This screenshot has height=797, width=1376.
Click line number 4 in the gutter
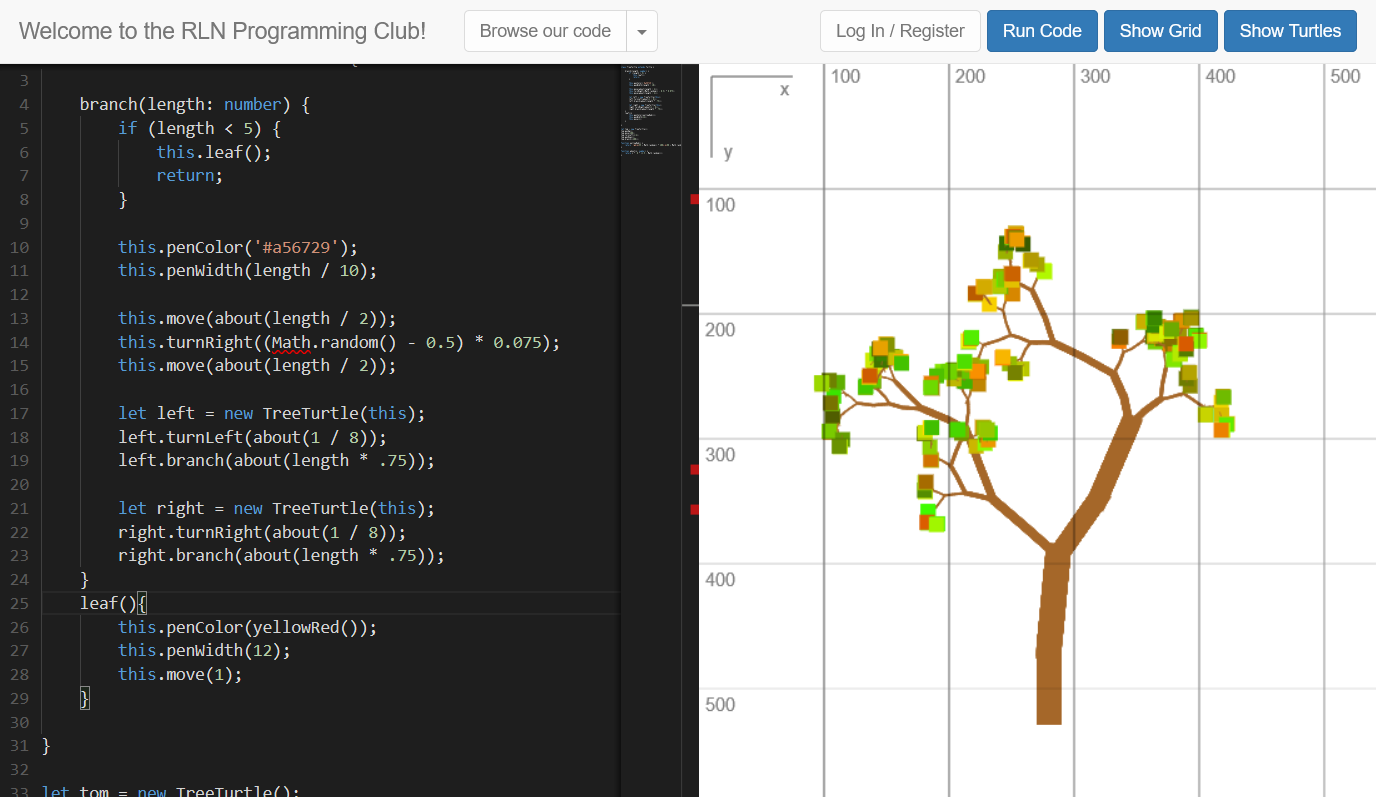[x=23, y=104]
